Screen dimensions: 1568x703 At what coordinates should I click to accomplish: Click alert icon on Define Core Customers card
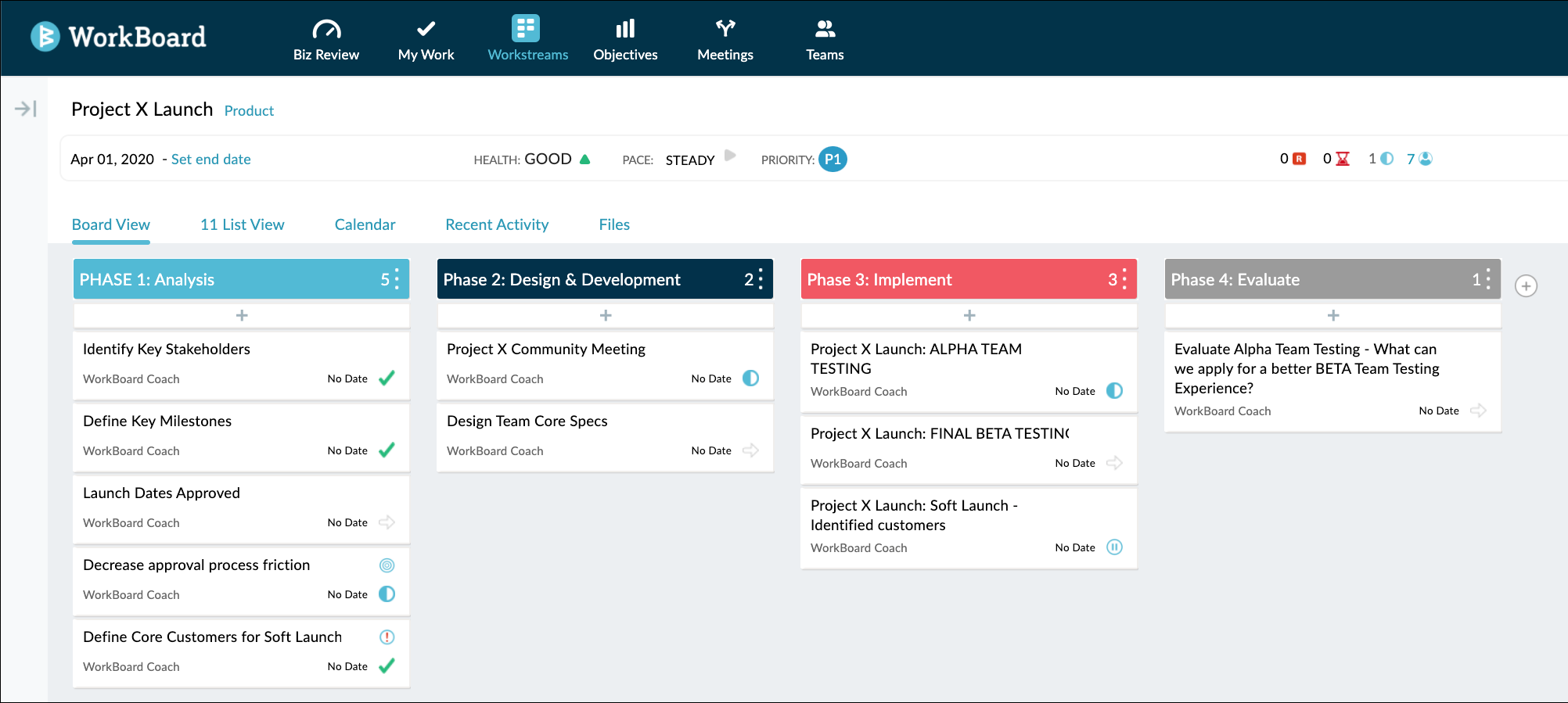click(387, 637)
